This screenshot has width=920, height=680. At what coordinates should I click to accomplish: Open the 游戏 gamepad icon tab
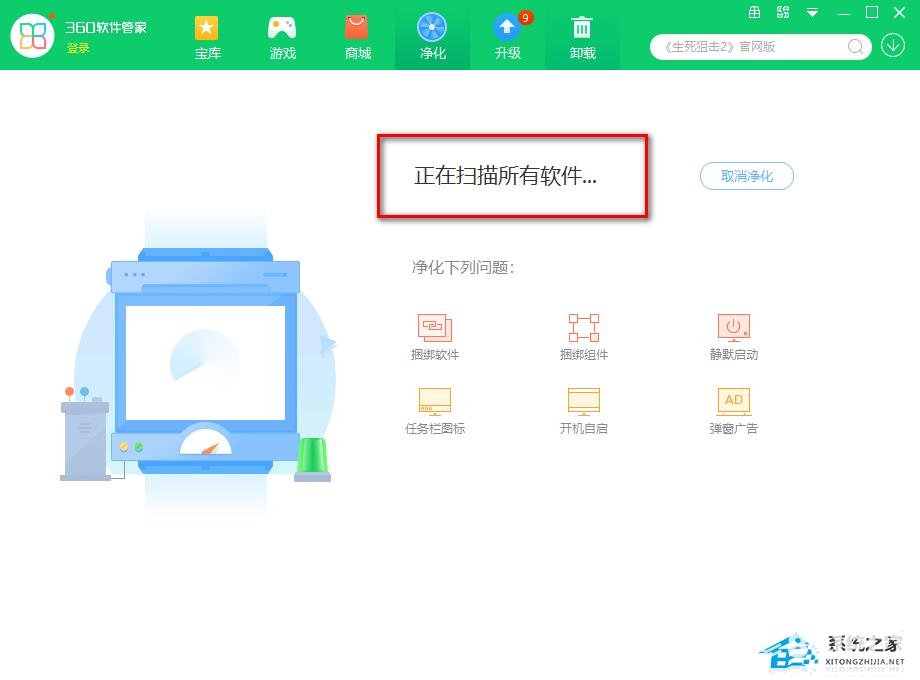[x=282, y=36]
